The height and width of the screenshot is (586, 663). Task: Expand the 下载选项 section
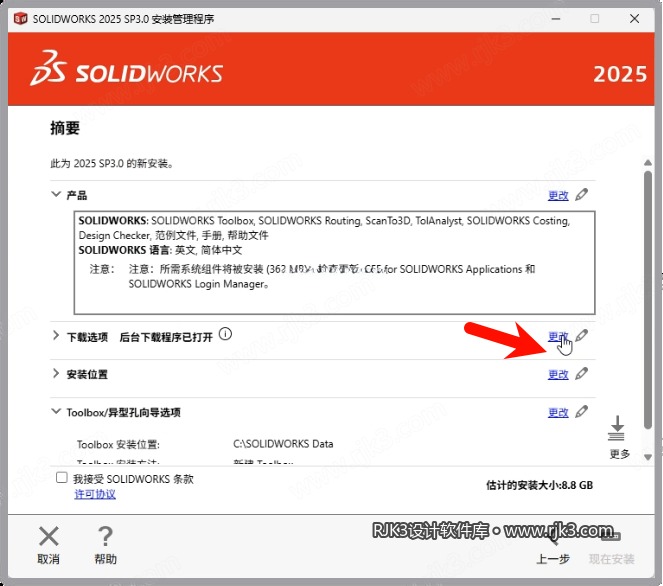pos(56,336)
